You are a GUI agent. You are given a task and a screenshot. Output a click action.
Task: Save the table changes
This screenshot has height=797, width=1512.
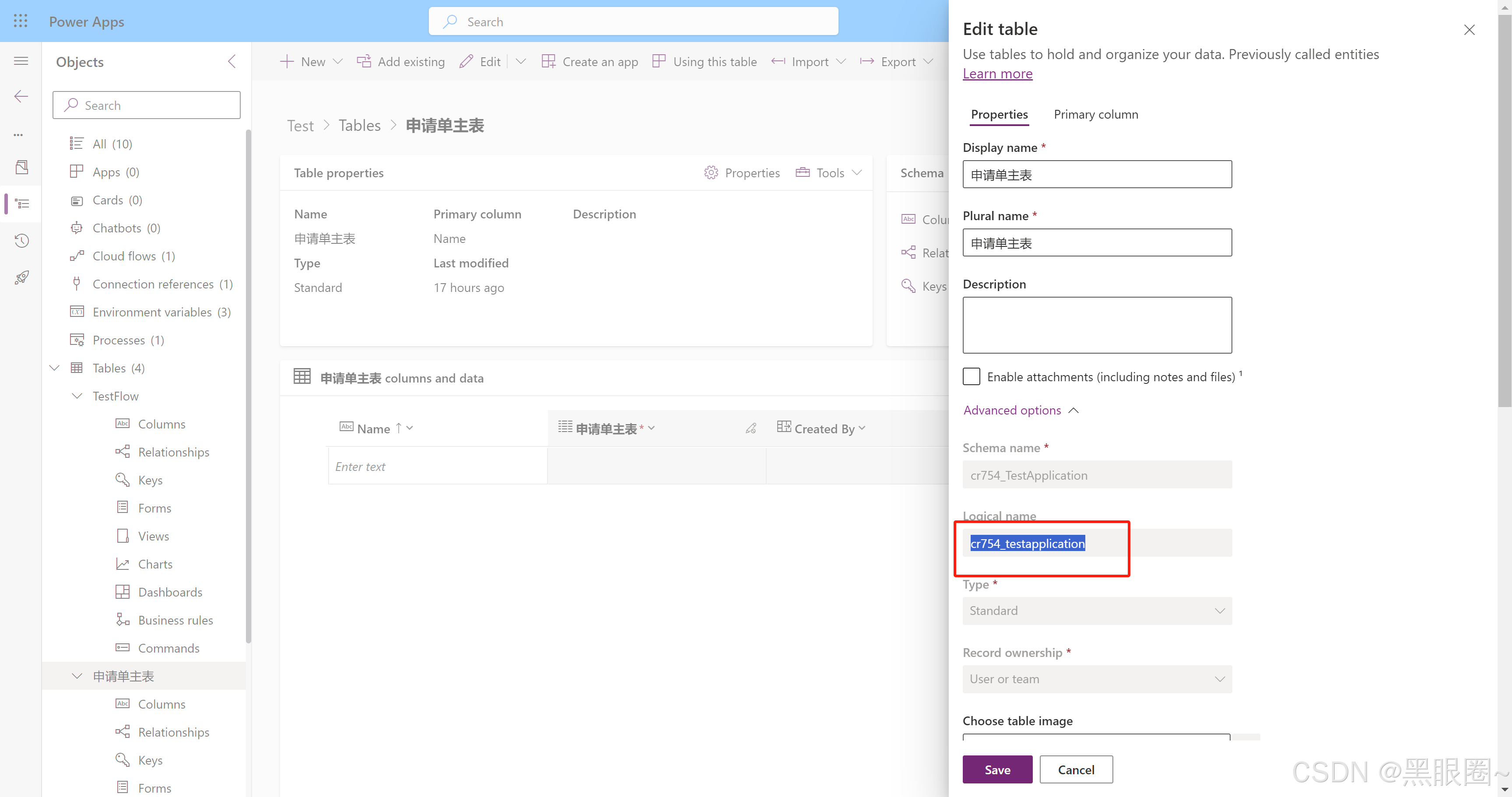997,769
